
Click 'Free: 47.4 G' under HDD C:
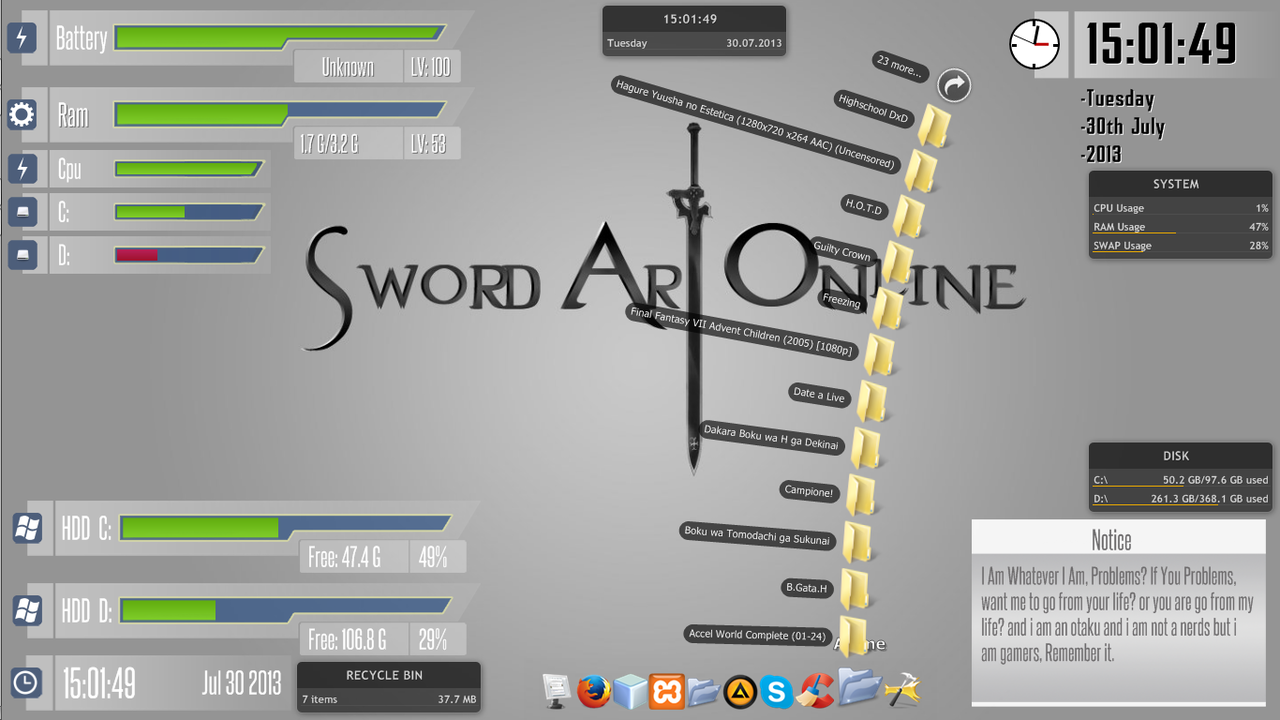click(345, 558)
